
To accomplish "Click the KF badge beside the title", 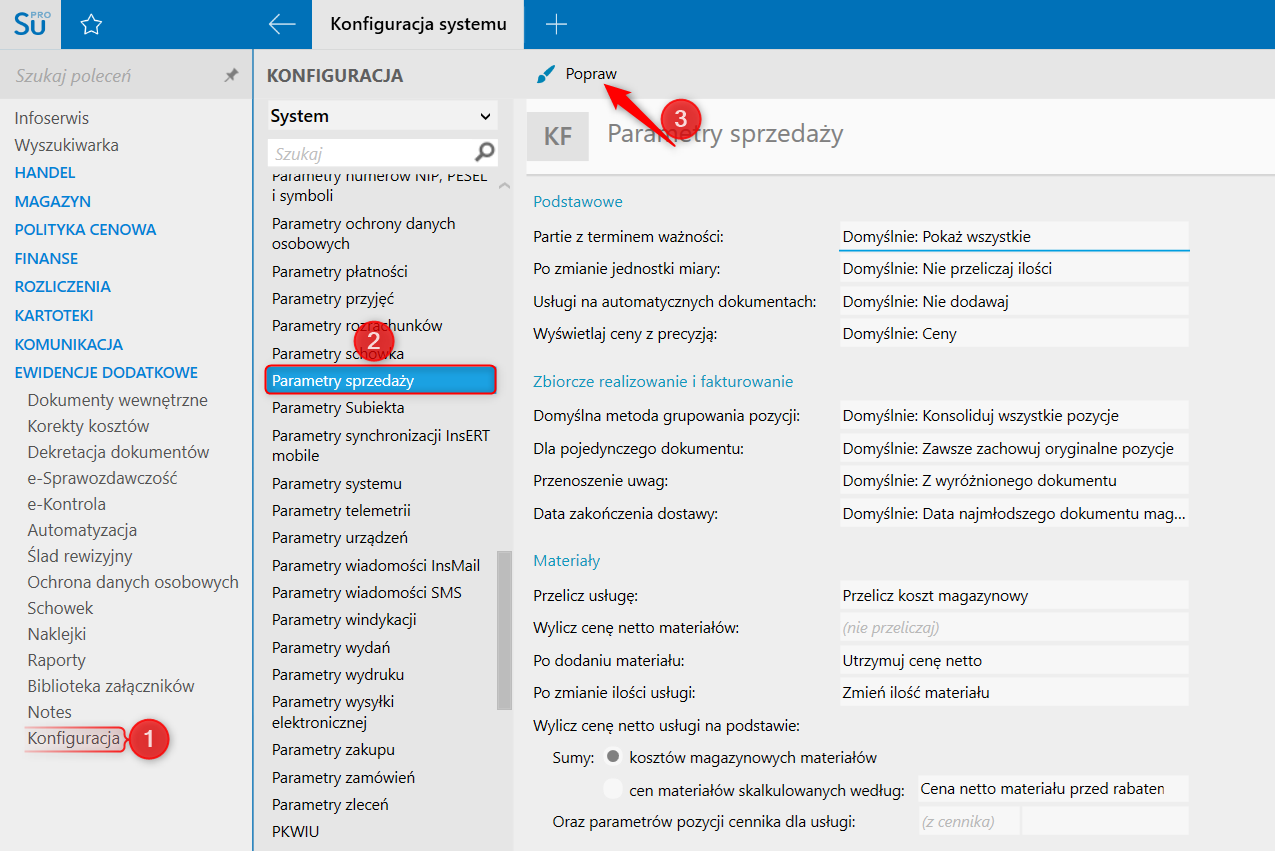I will [558, 135].
